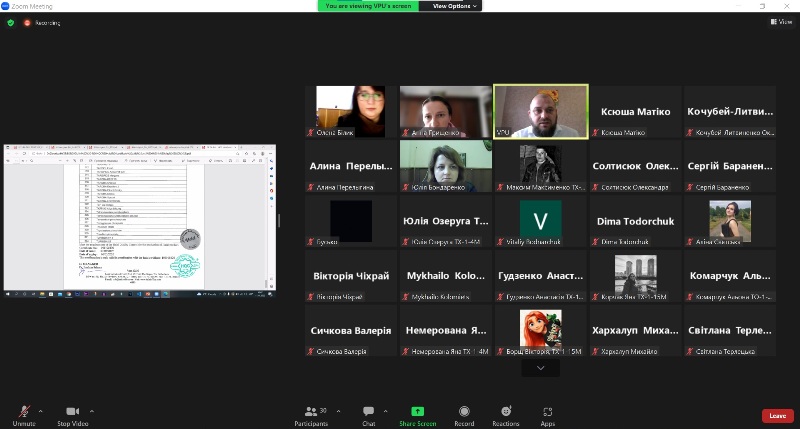800x429 pixels.
Task: Click the Zoom Meeting title bar logo
Action: pos(5,6)
